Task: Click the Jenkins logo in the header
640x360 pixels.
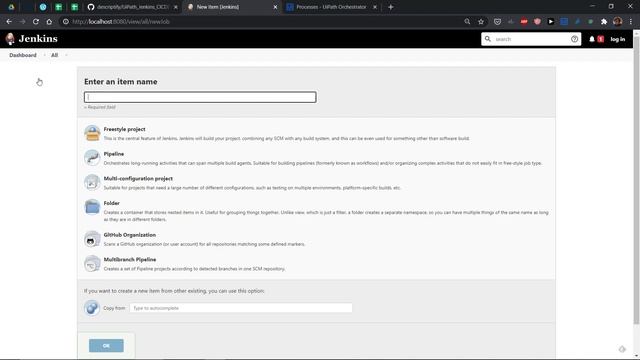Action: point(32,39)
